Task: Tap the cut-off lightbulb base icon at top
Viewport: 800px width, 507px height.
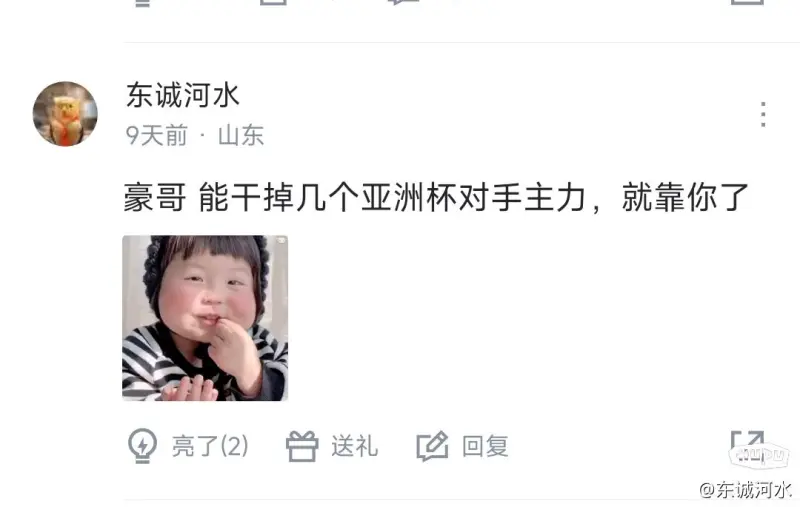Action: pyautogui.click(x=142, y=3)
